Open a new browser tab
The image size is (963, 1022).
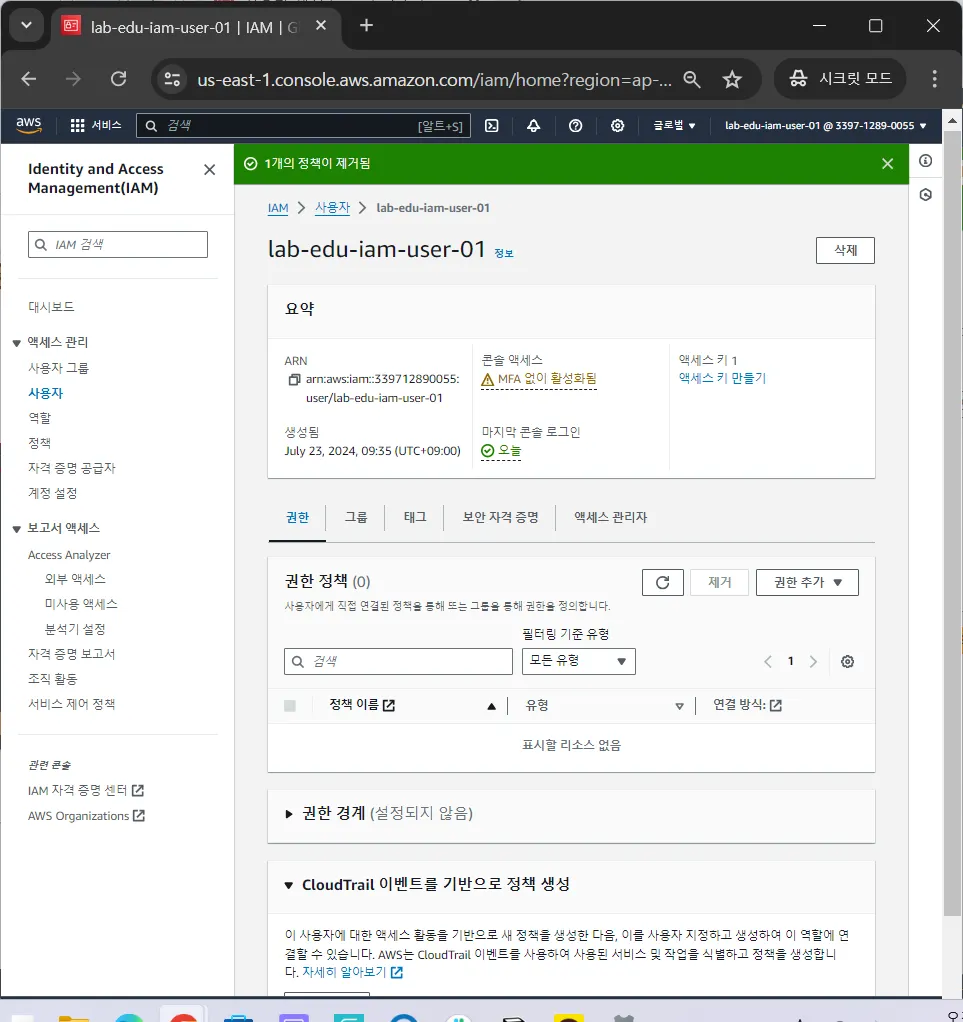click(366, 25)
